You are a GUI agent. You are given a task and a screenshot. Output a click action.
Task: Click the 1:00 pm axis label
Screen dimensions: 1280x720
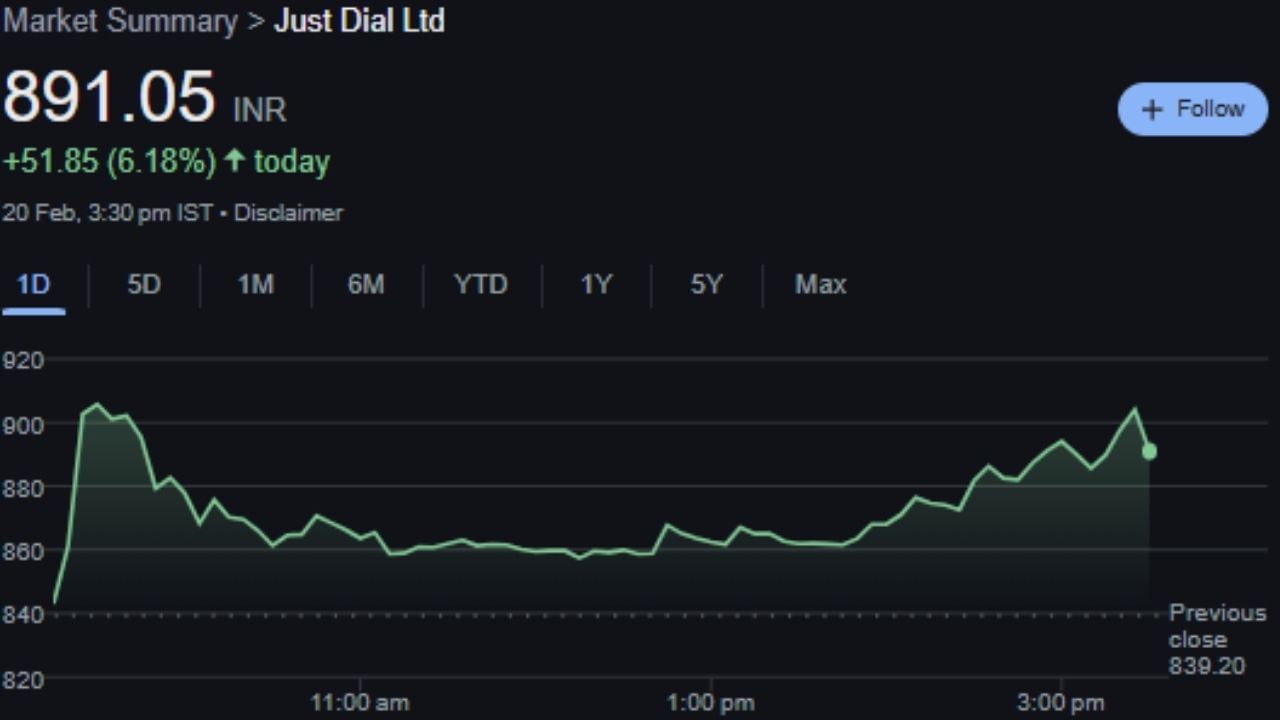711,703
